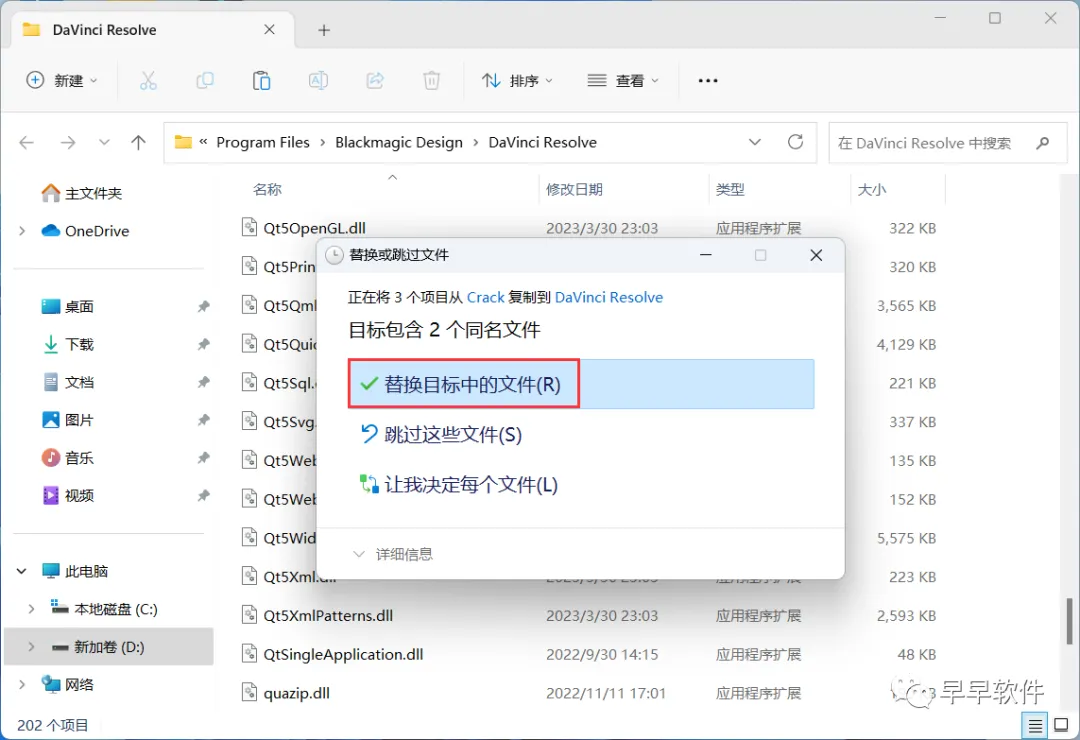Open the 查看 (View) dropdown
The image size is (1080, 740).
tap(623, 81)
